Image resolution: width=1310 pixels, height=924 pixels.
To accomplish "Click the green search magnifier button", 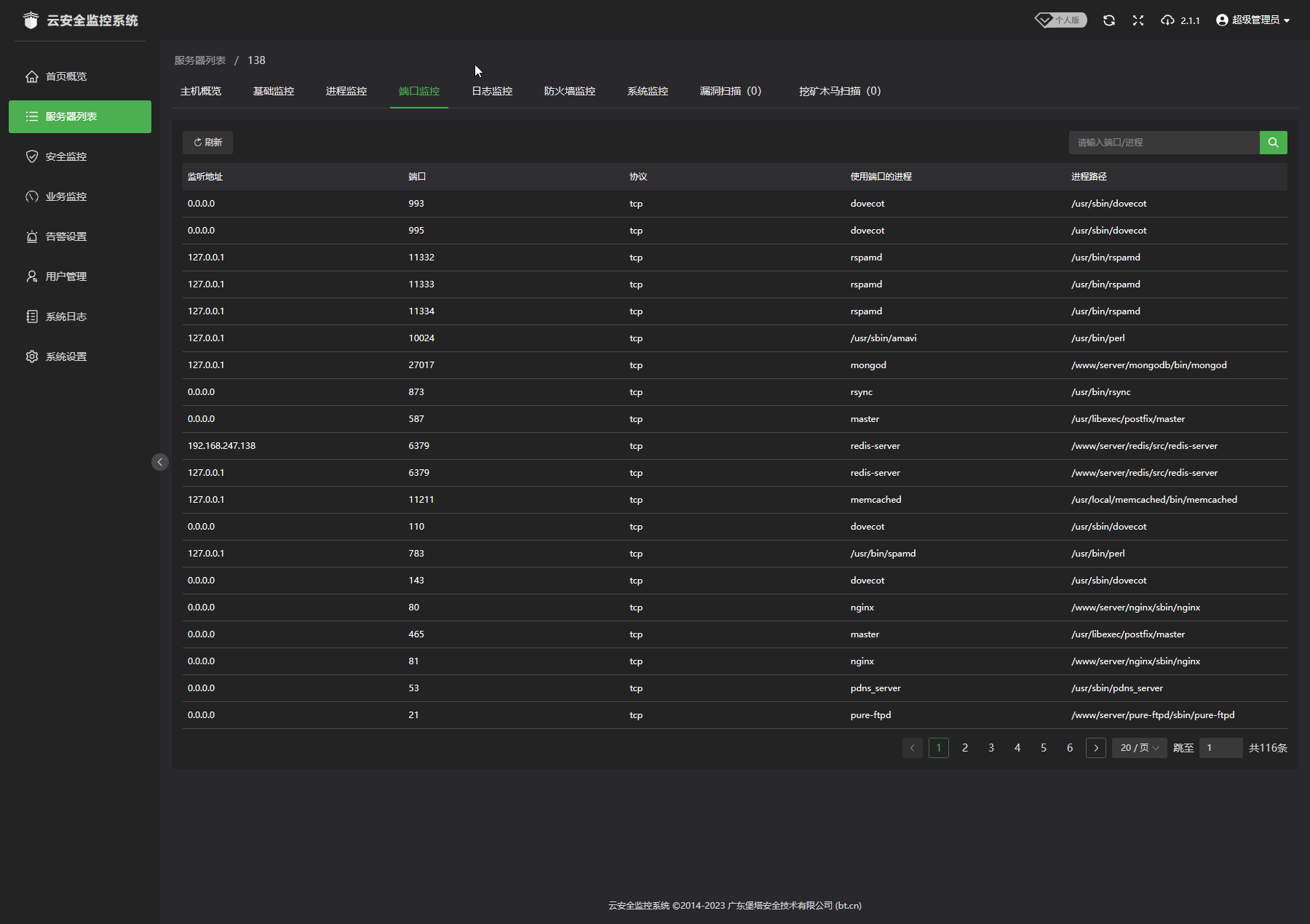I will coord(1273,143).
